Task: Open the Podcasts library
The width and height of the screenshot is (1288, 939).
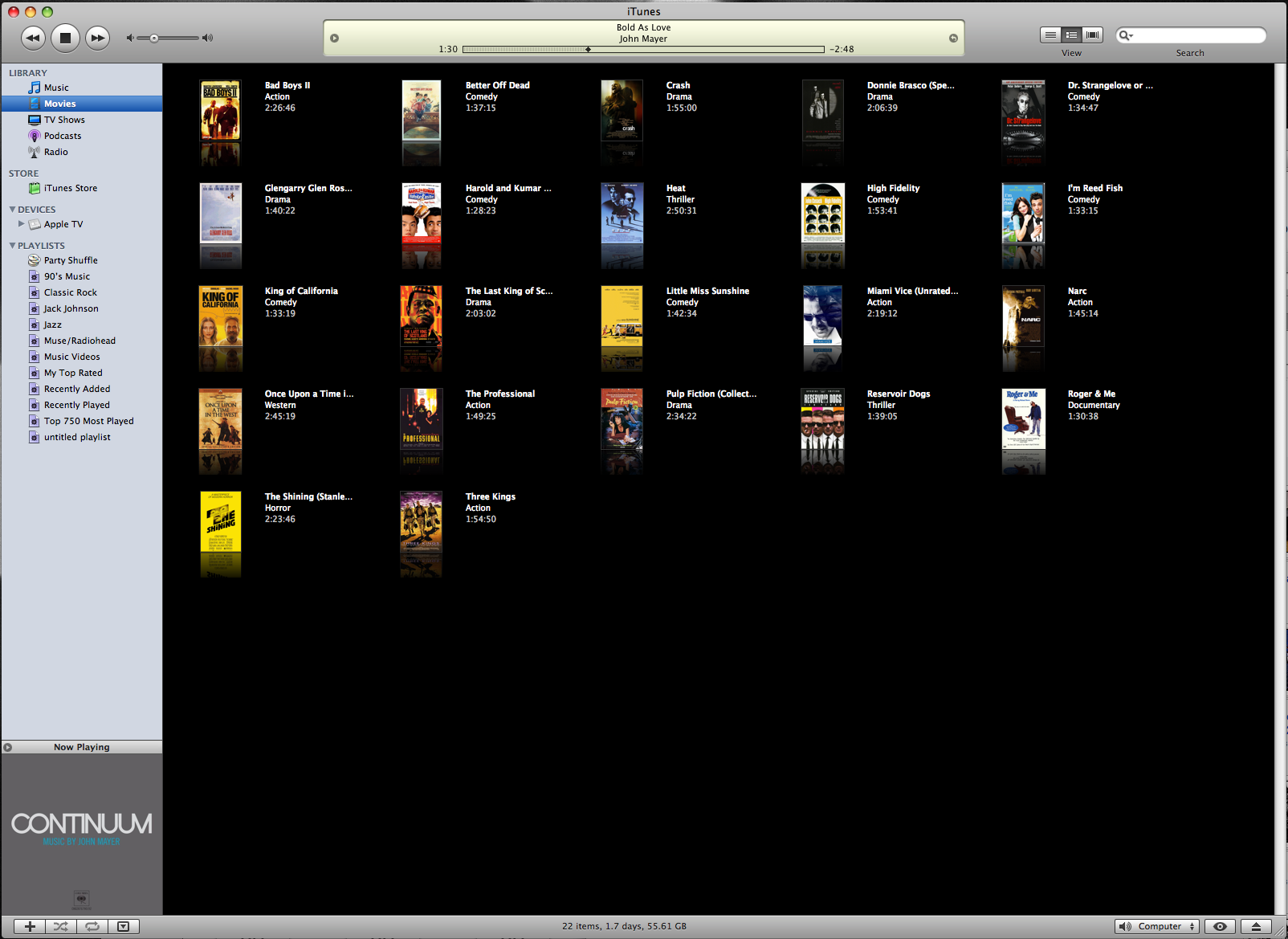Action: pyautogui.click(x=63, y=136)
